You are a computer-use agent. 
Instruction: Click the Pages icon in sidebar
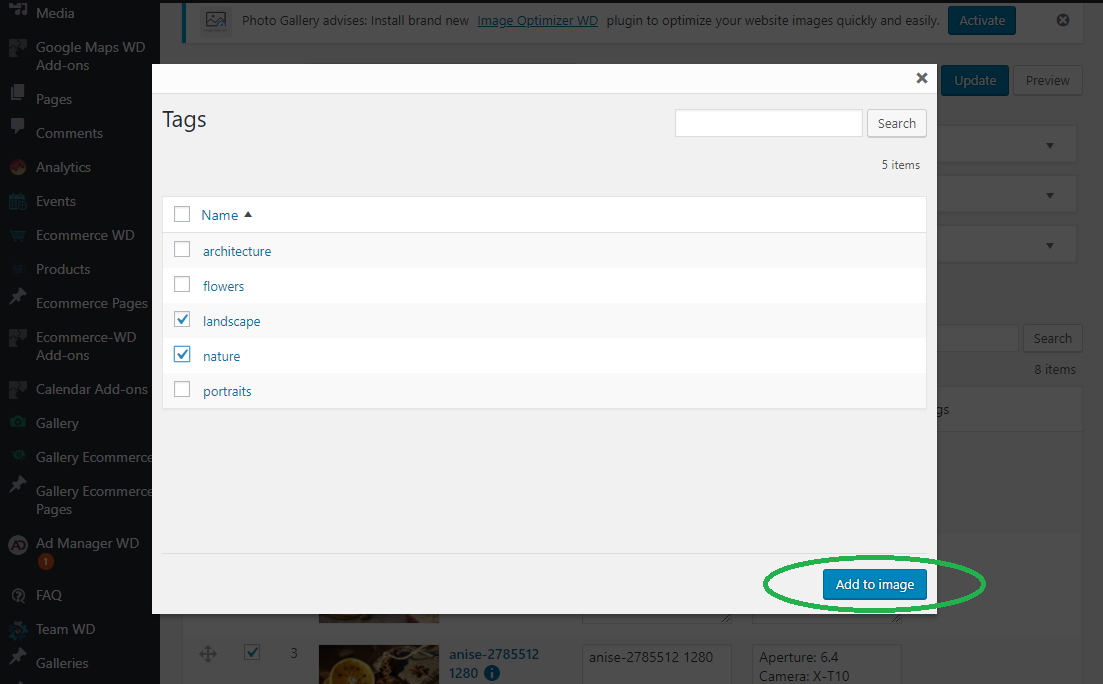(18, 94)
